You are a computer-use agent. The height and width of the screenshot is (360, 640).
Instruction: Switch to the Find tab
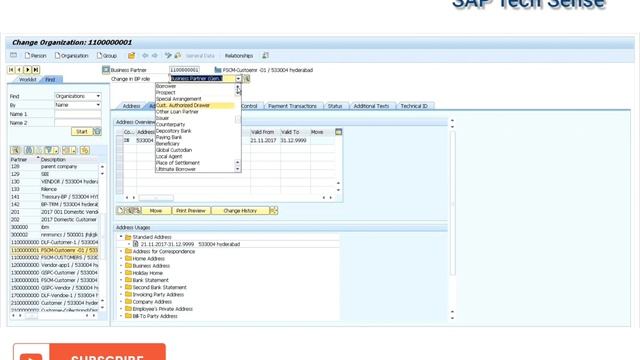click(51, 80)
